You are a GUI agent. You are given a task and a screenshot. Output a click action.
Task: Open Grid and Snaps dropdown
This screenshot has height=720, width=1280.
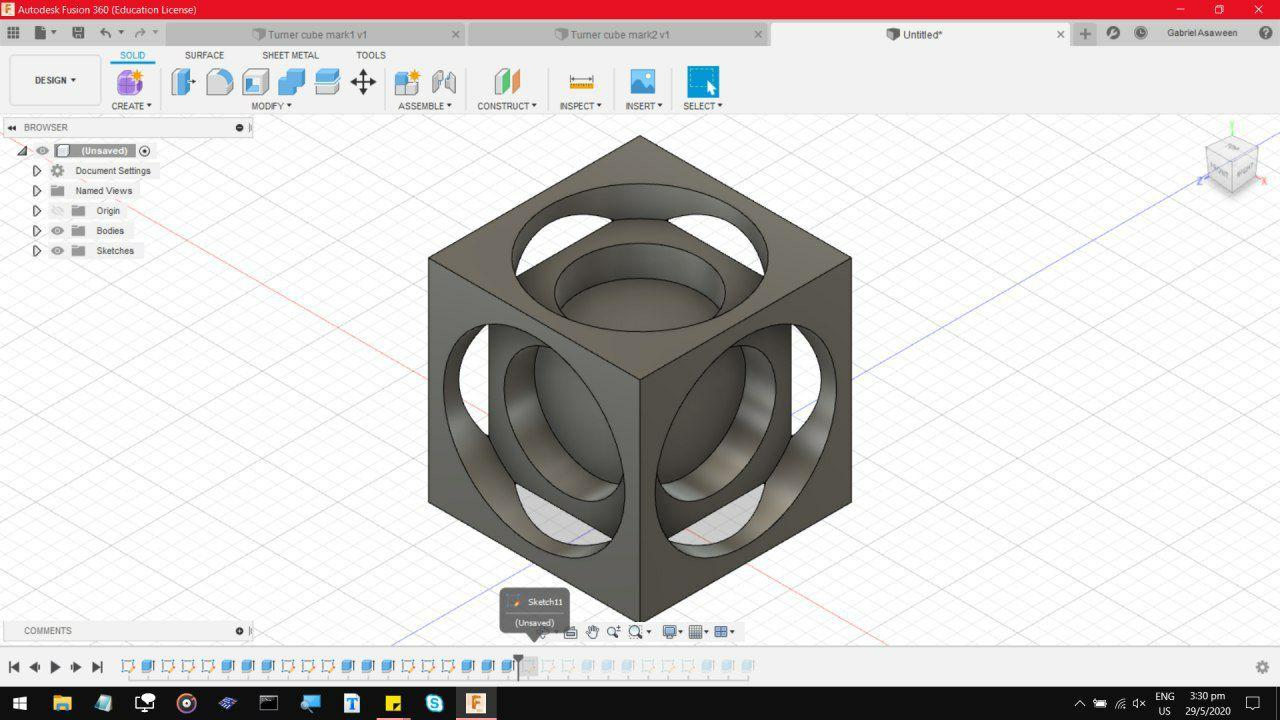(699, 632)
